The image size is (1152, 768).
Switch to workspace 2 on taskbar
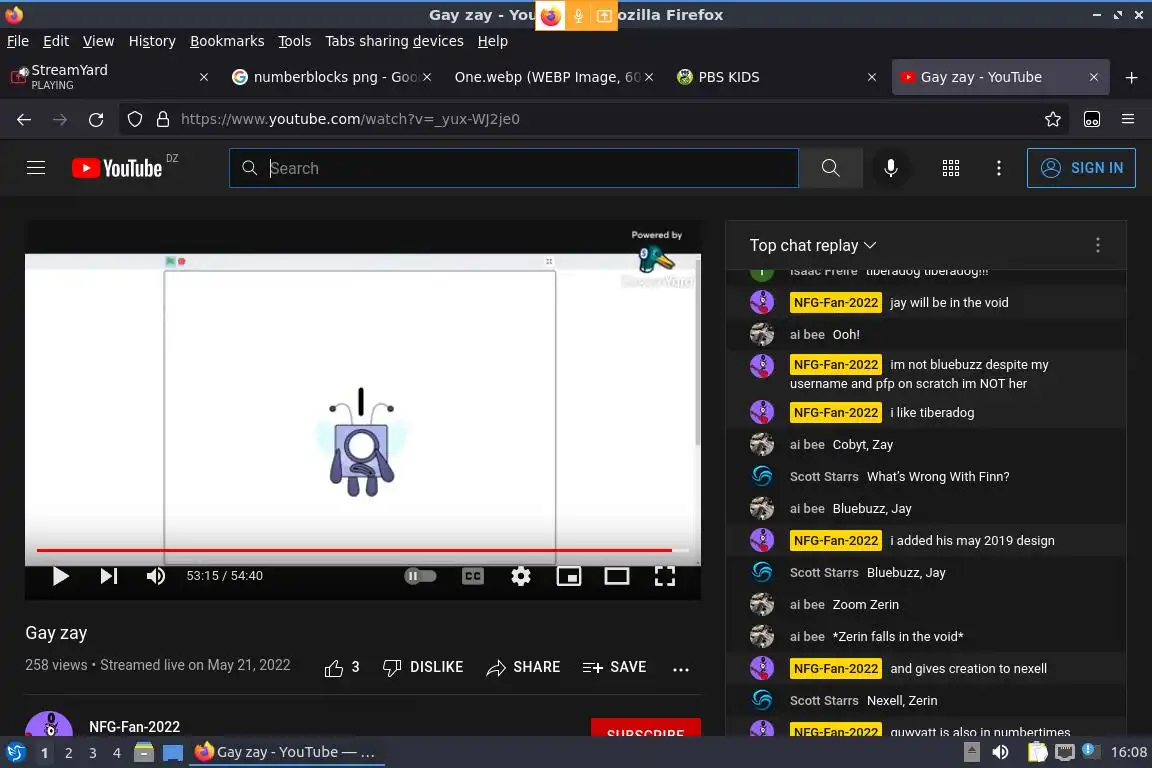68,753
